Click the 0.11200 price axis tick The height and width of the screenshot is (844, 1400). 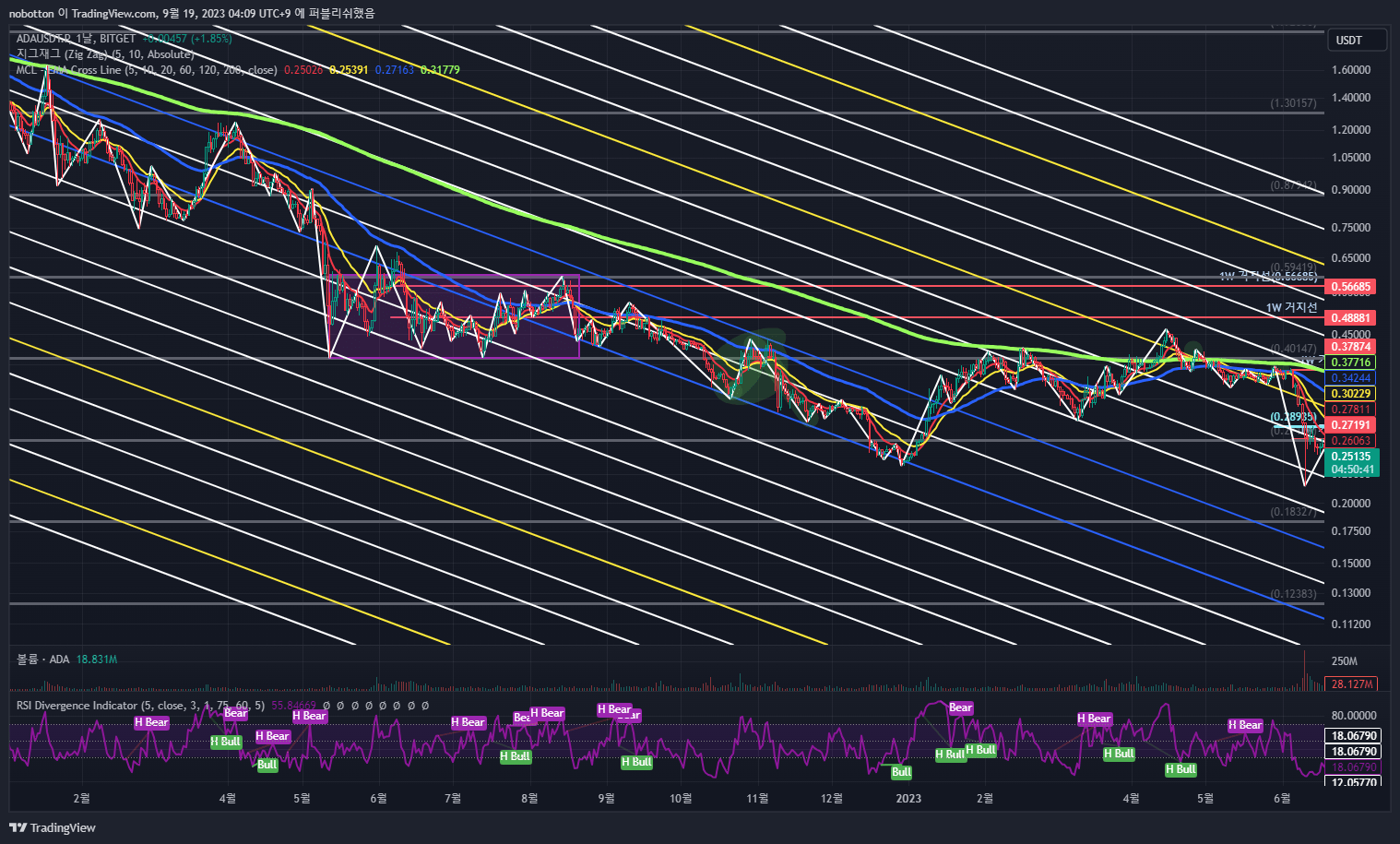point(1351,624)
